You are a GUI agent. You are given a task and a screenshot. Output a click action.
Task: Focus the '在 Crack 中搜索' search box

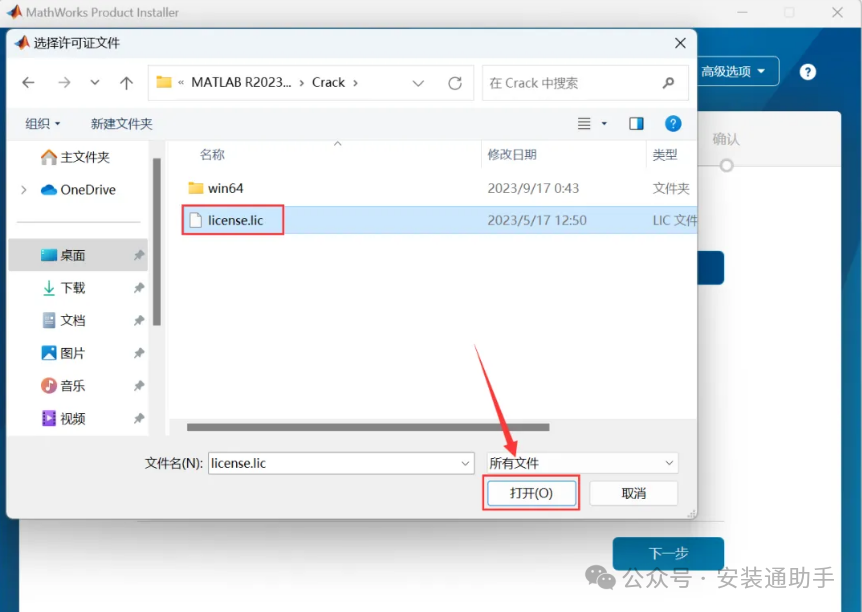pos(585,83)
